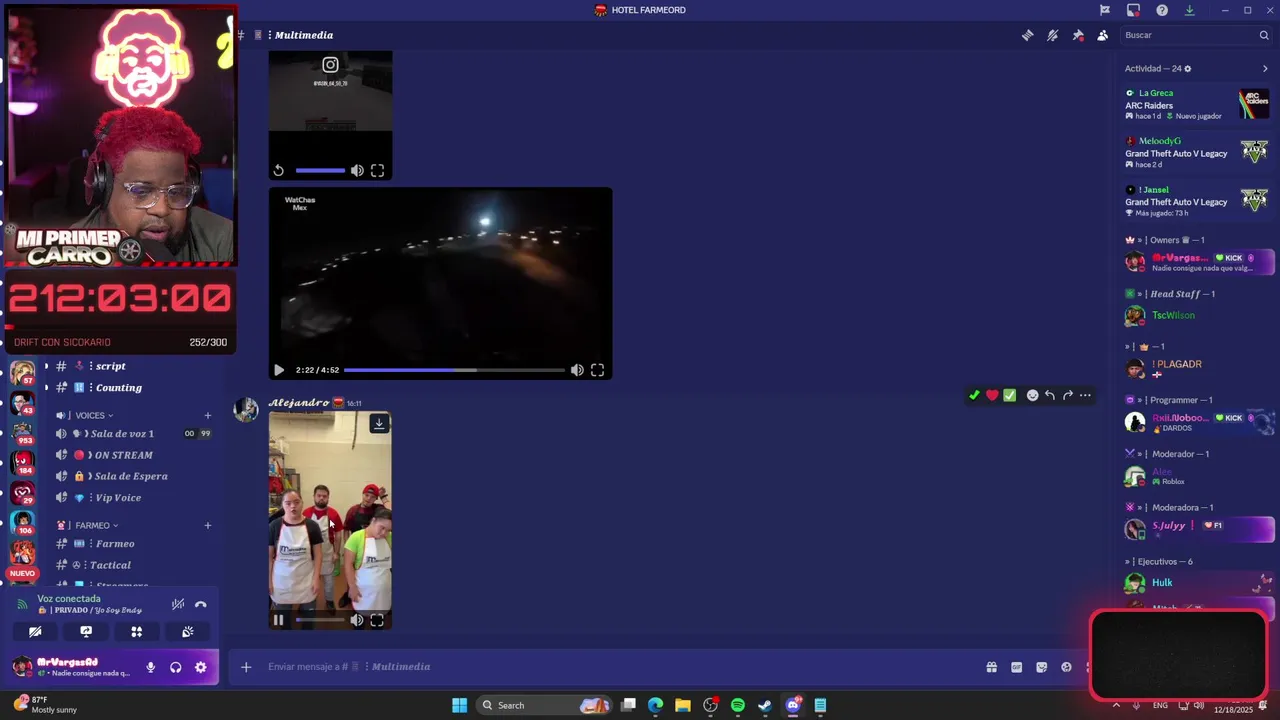The image size is (1280, 720).
Task: Seek on Alejandro's video progress bar
Action: [x=320, y=620]
